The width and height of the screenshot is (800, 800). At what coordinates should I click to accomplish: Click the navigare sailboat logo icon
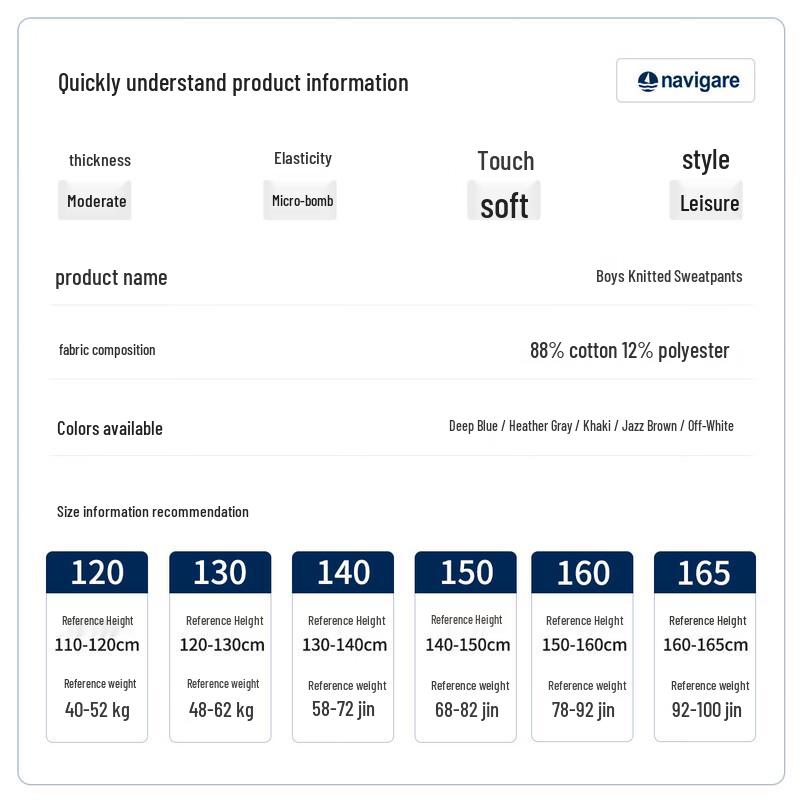(x=648, y=81)
